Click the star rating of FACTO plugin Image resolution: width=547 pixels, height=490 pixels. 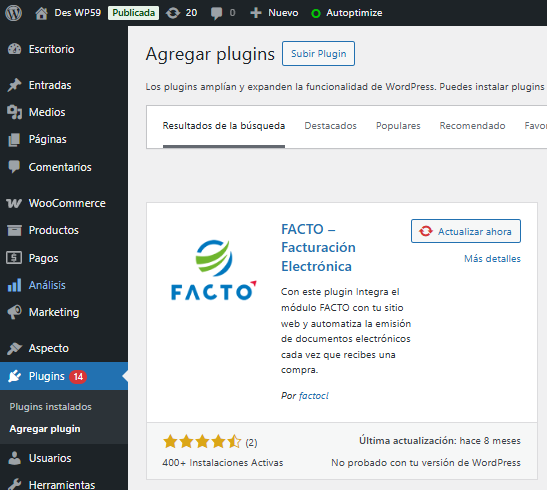coord(202,442)
